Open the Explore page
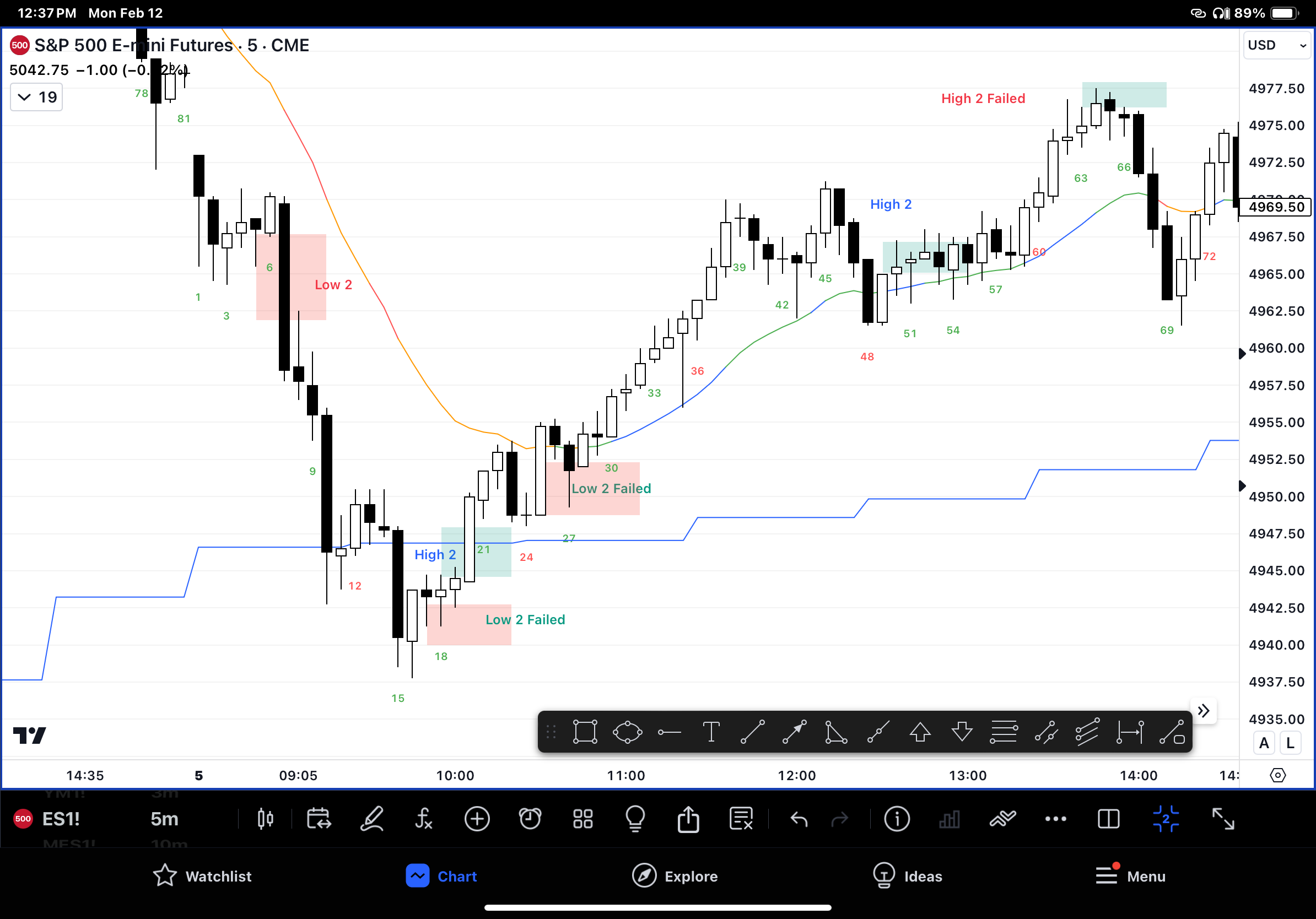Screen dimensions: 1316x919 pyautogui.click(x=675, y=876)
